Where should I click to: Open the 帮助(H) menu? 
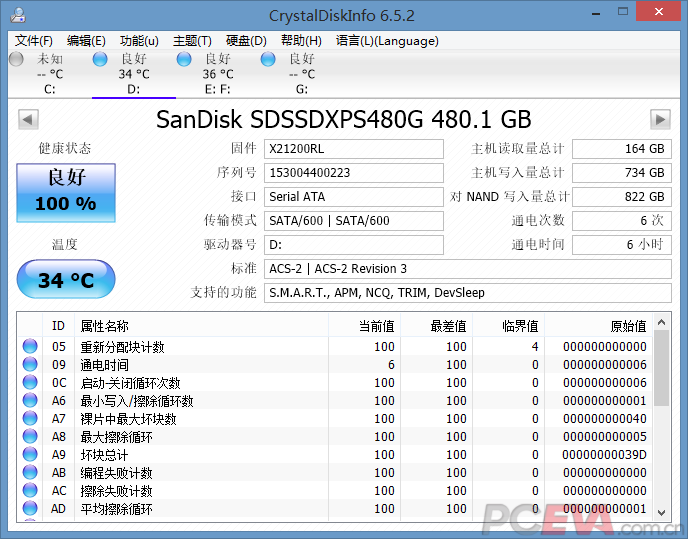point(301,41)
